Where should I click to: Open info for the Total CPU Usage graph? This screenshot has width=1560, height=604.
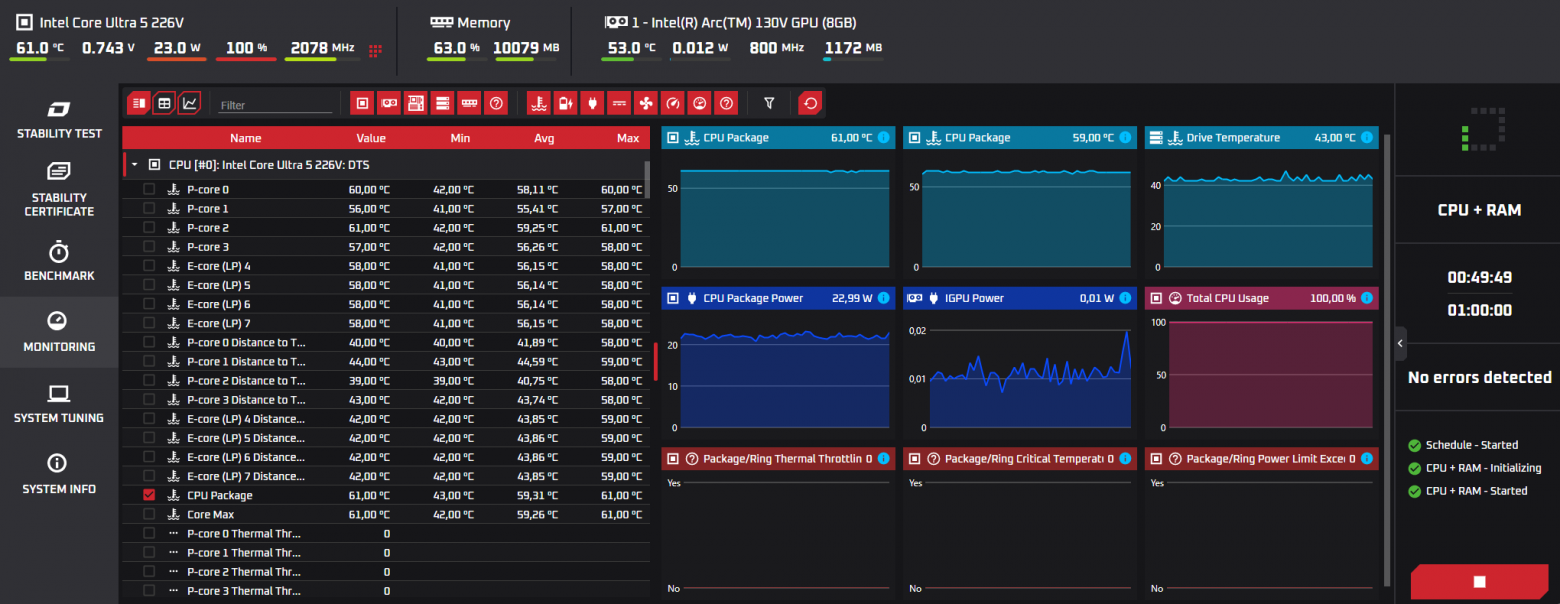coord(1367,298)
